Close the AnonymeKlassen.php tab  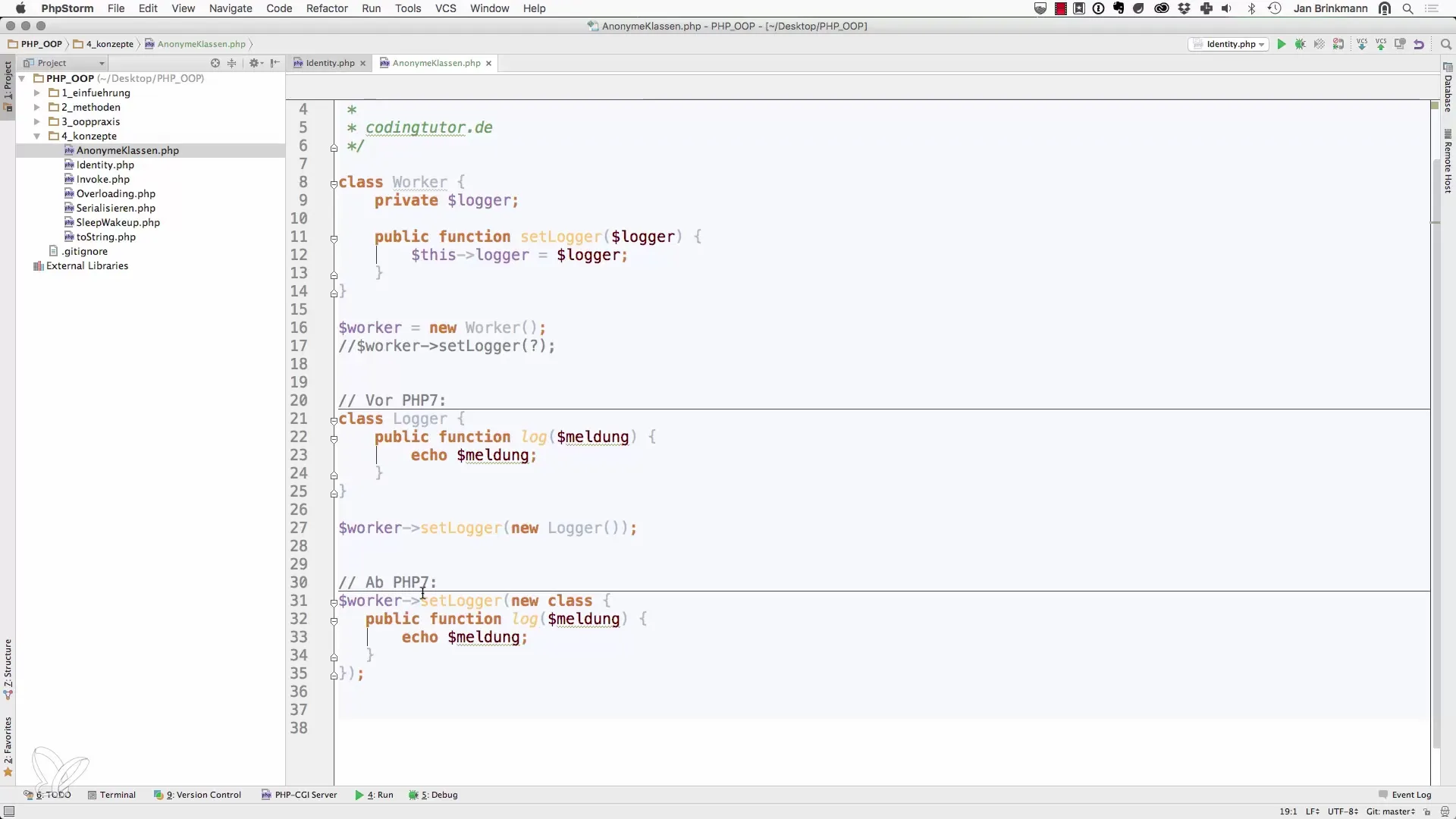pos(489,64)
